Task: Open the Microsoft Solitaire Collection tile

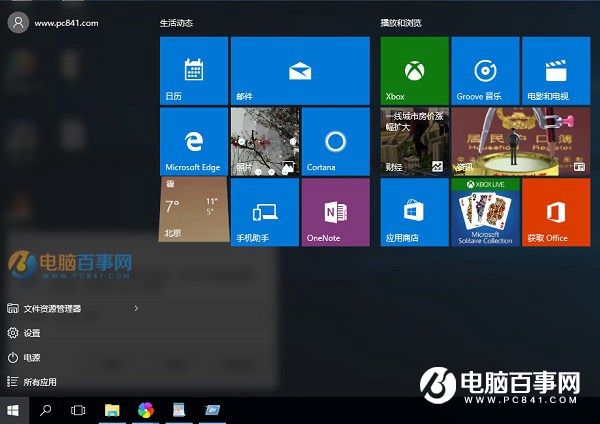Action: coord(485,212)
